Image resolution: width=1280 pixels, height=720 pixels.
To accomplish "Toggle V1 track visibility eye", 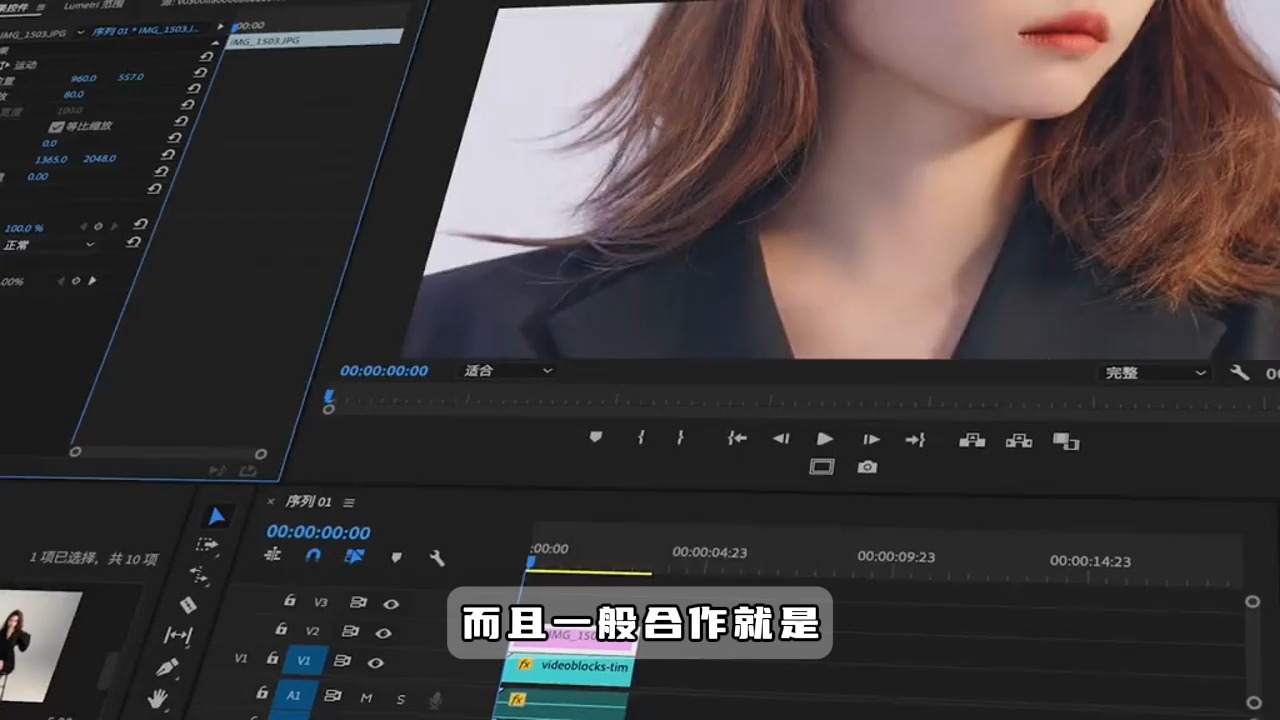I will click(375, 662).
